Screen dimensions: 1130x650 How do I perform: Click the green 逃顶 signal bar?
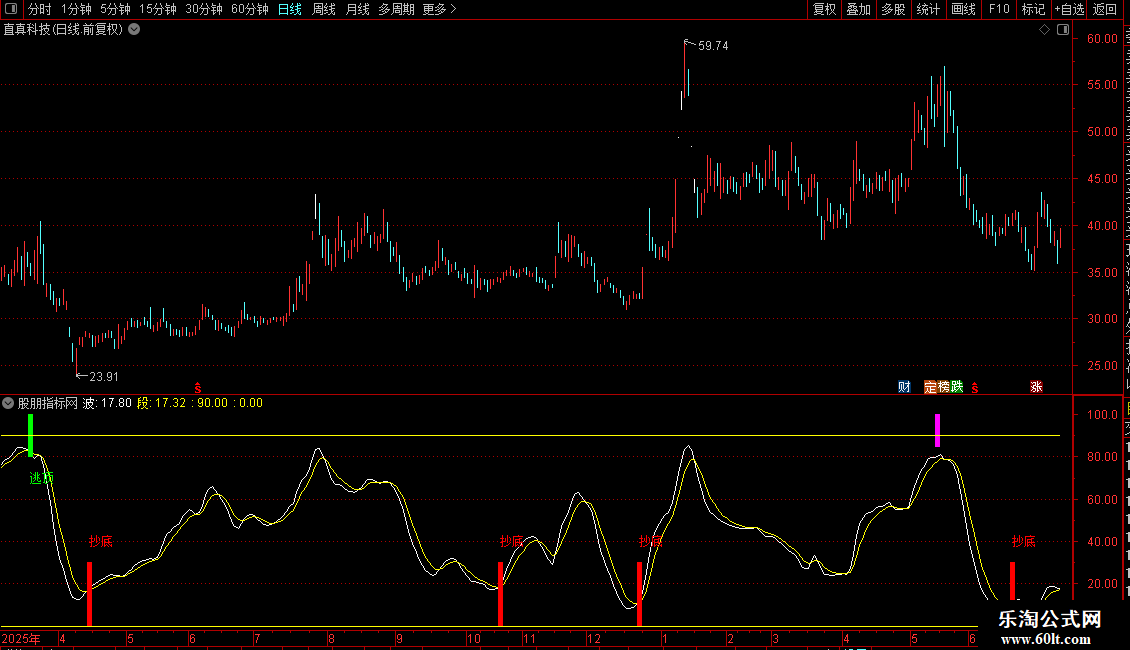(x=30, y=435)
